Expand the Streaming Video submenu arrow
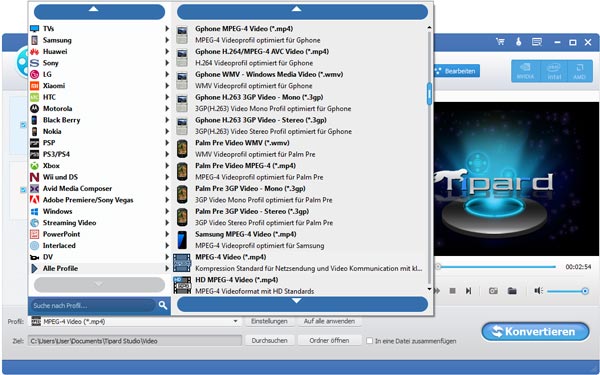 [167, 223]
